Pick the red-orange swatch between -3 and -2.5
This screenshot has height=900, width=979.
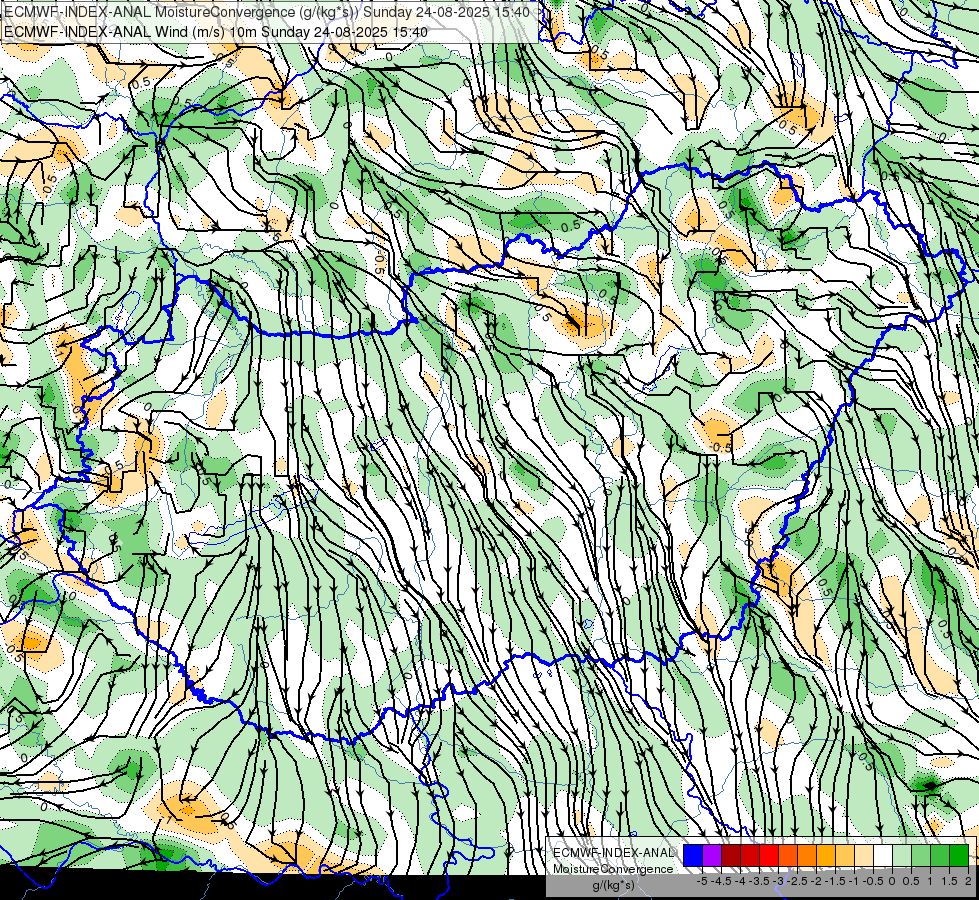pyautogui.click(x=788, y=856)
